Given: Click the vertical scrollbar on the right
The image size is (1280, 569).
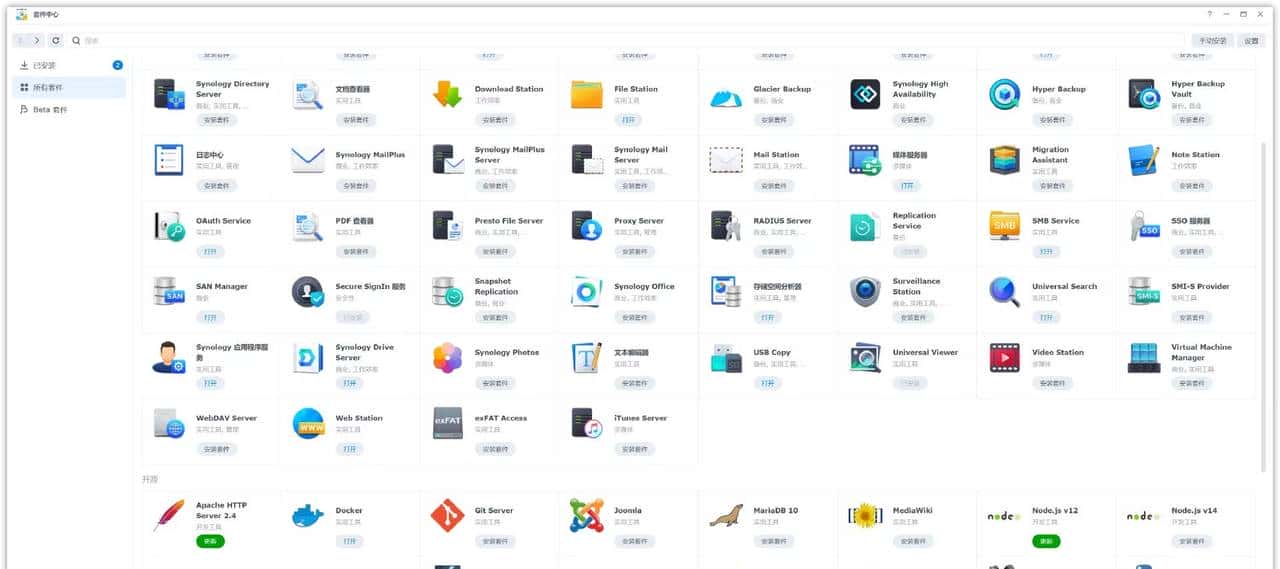Looking at the screenshot, I should pyautogui.click(x=1261, y=300).
